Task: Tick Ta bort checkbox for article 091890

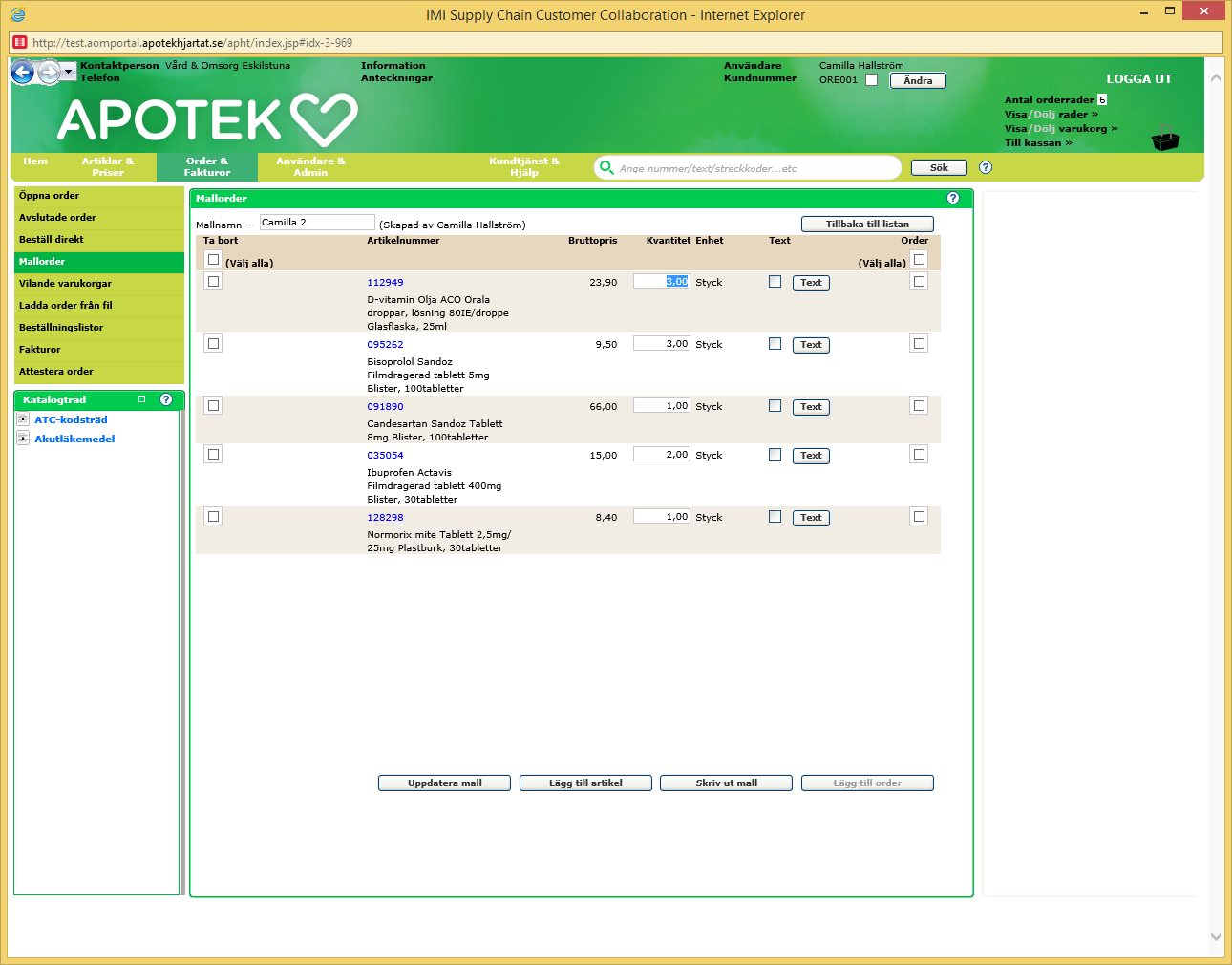Action: 213,405
